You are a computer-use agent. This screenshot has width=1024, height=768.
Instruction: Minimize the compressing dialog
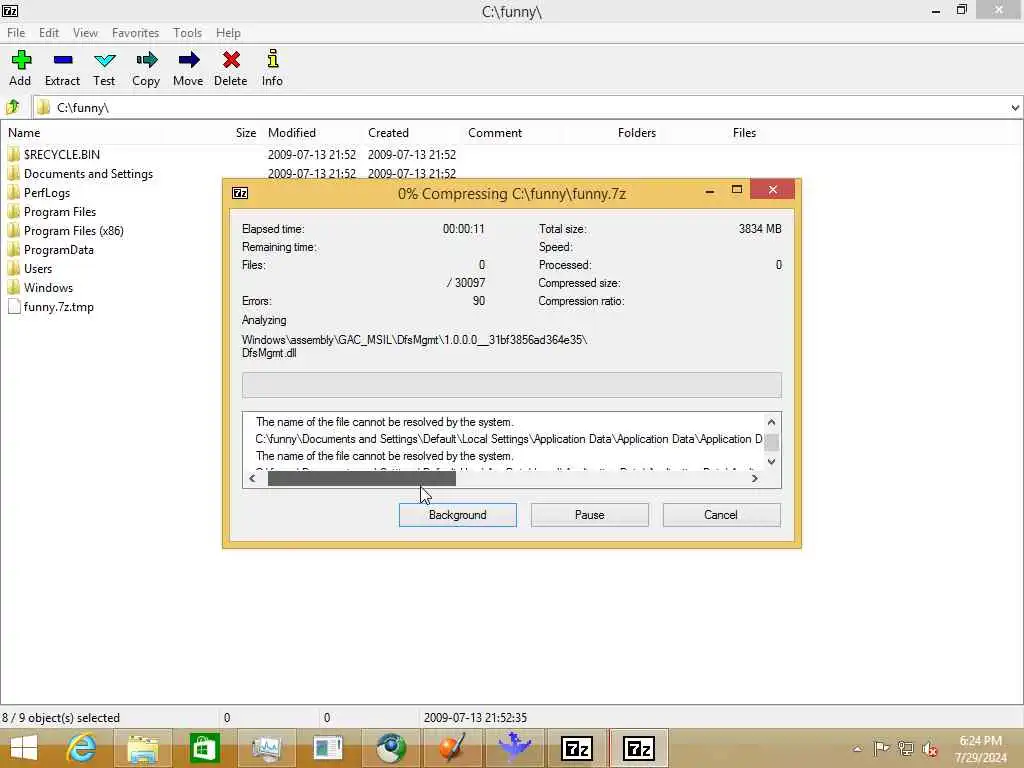pyautogui.click(x=709, y=191)
